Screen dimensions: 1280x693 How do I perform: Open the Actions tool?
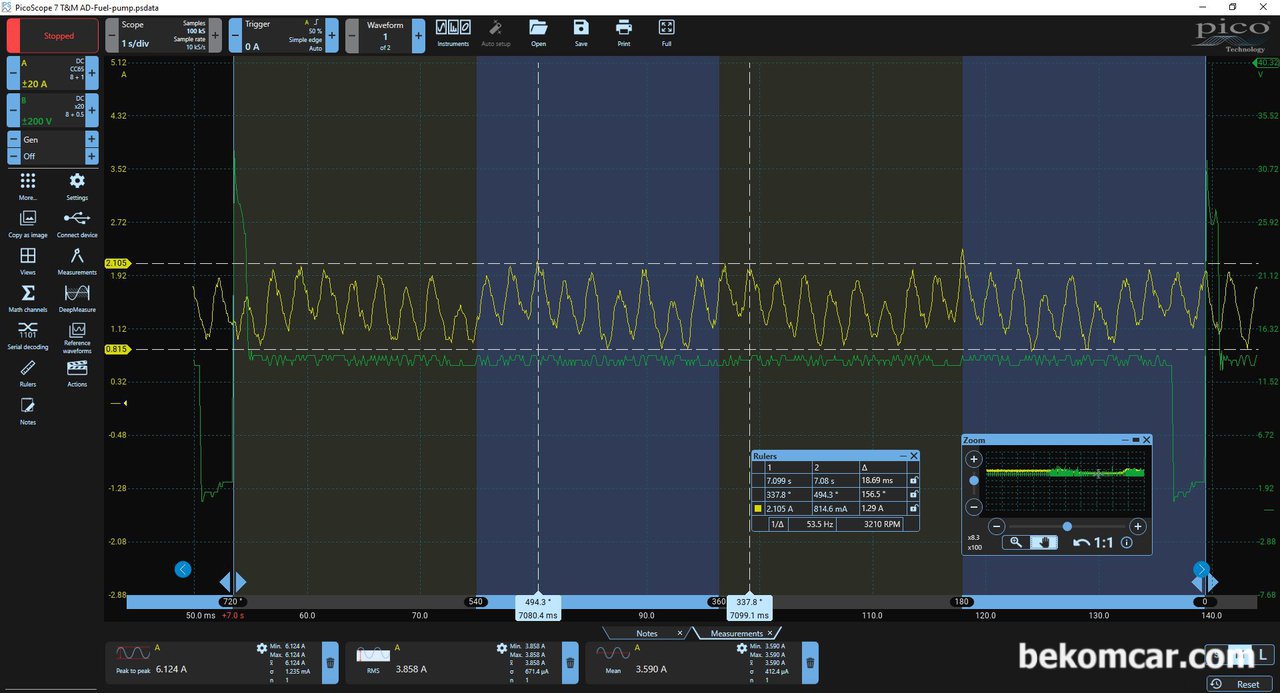click(x=77, y=373)
